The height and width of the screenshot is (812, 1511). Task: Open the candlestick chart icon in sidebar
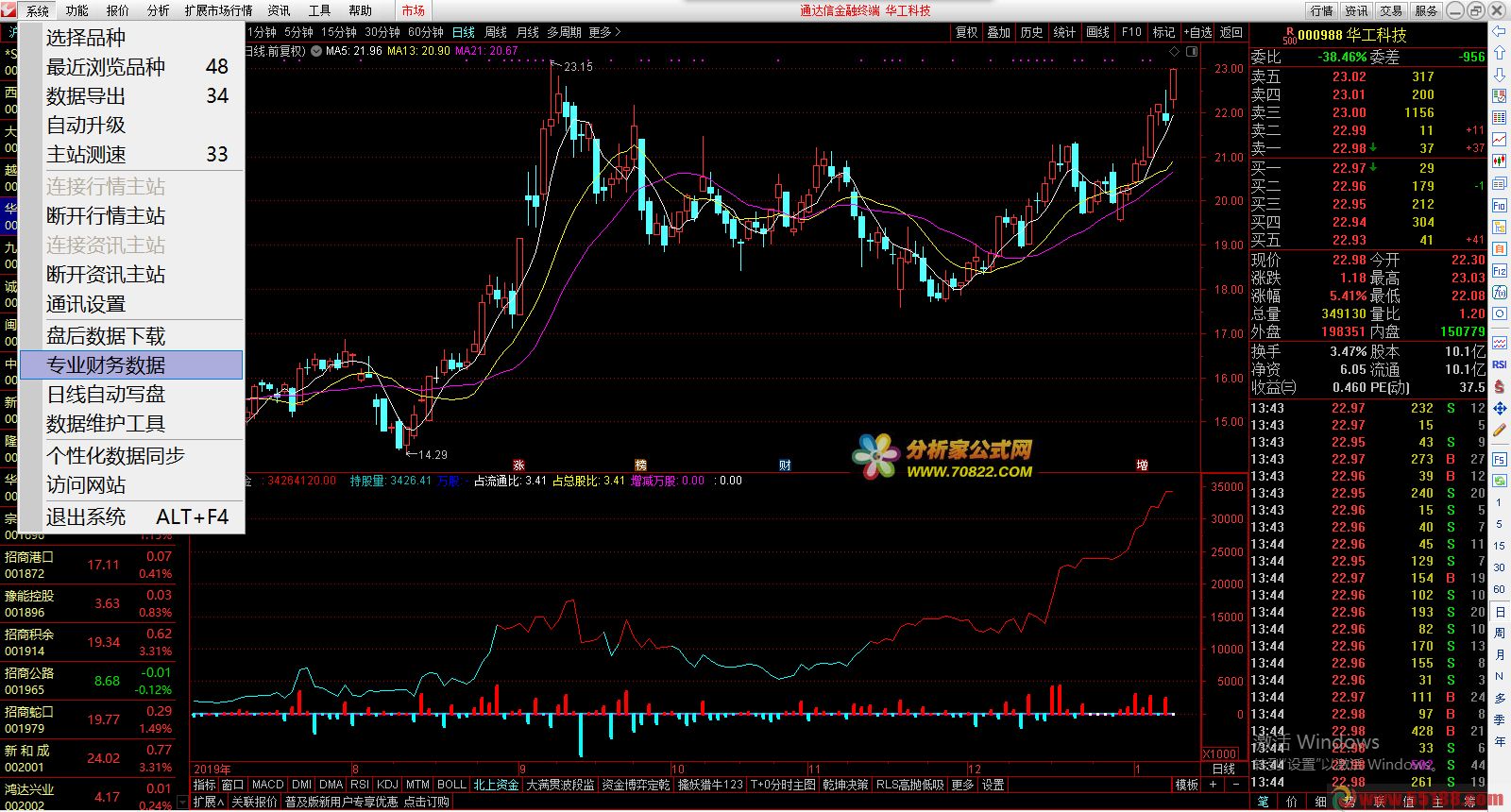point(1499,161)
